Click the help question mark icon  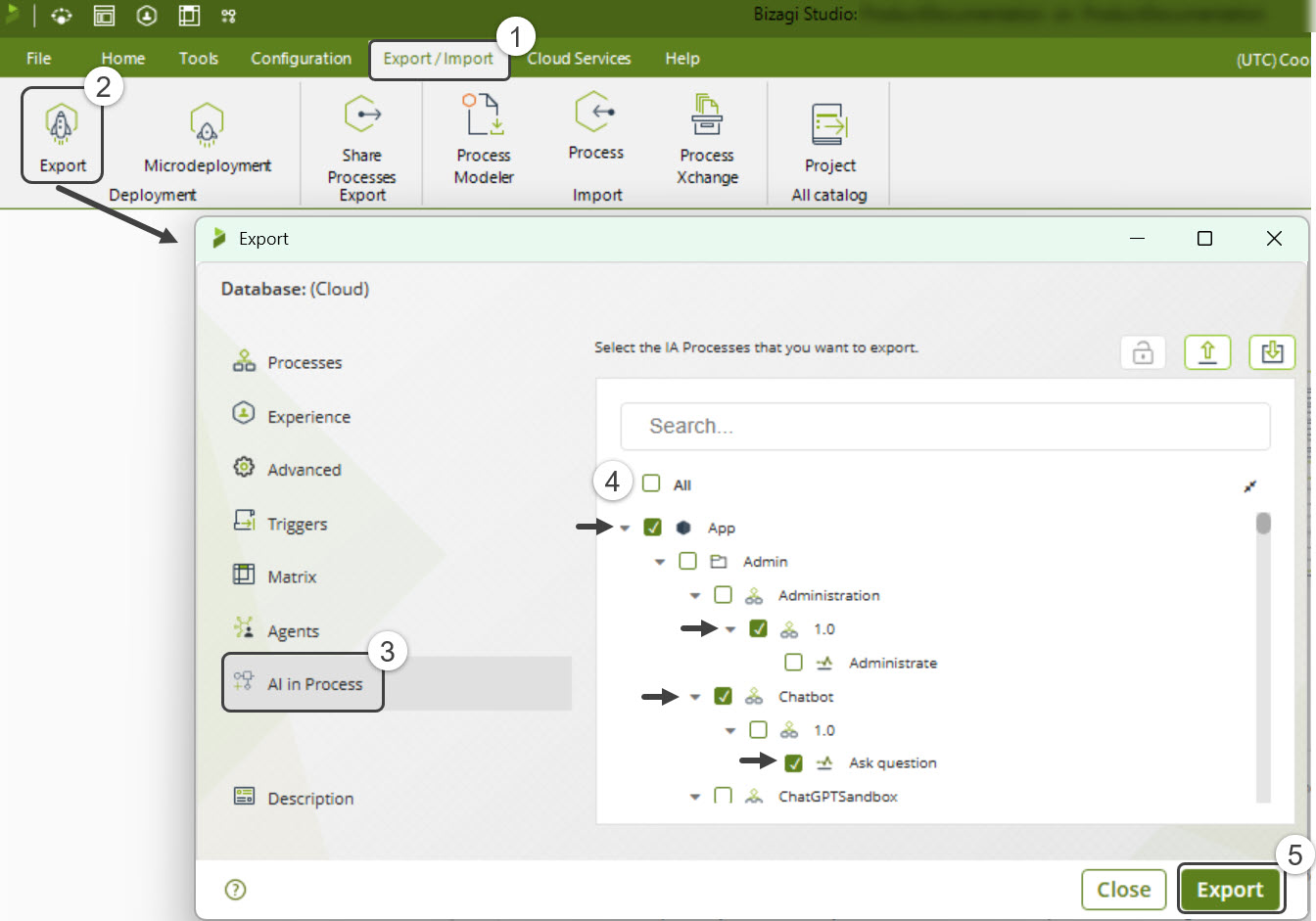[x=235, y=890]
